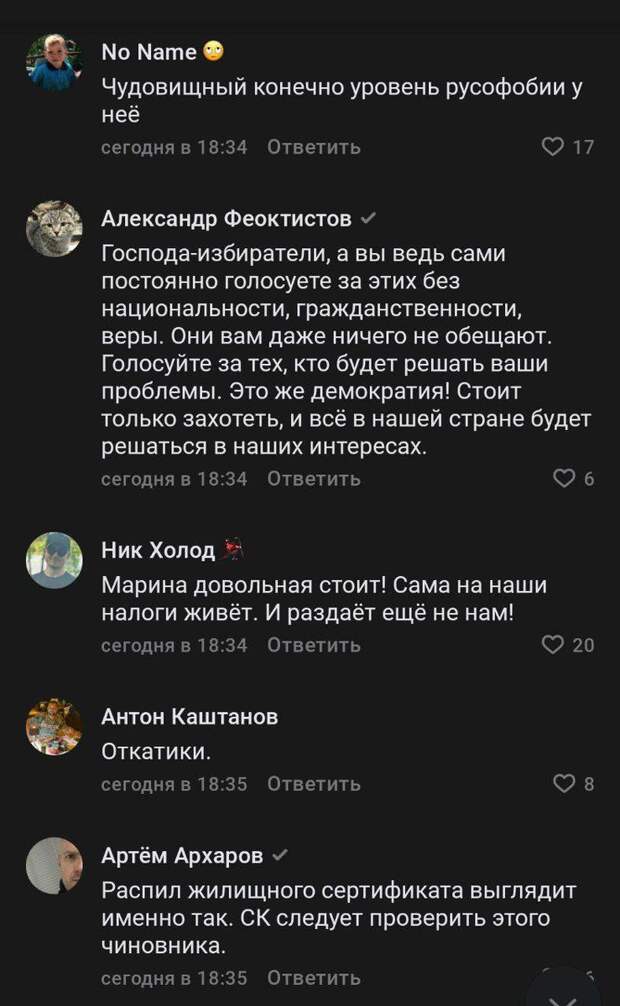Click verified checkmark next to Артём Архаров

coord(281,856)
